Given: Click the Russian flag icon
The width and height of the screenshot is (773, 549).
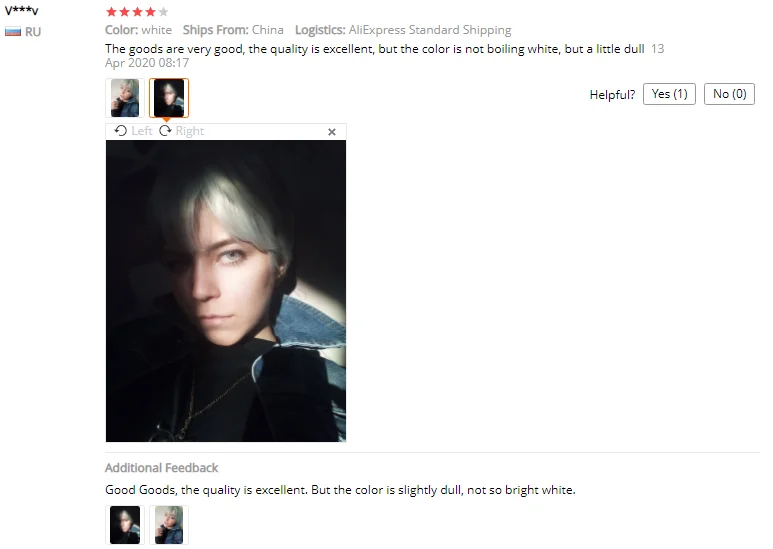Looking at the screenshot, I should click(x=13, y=32).
